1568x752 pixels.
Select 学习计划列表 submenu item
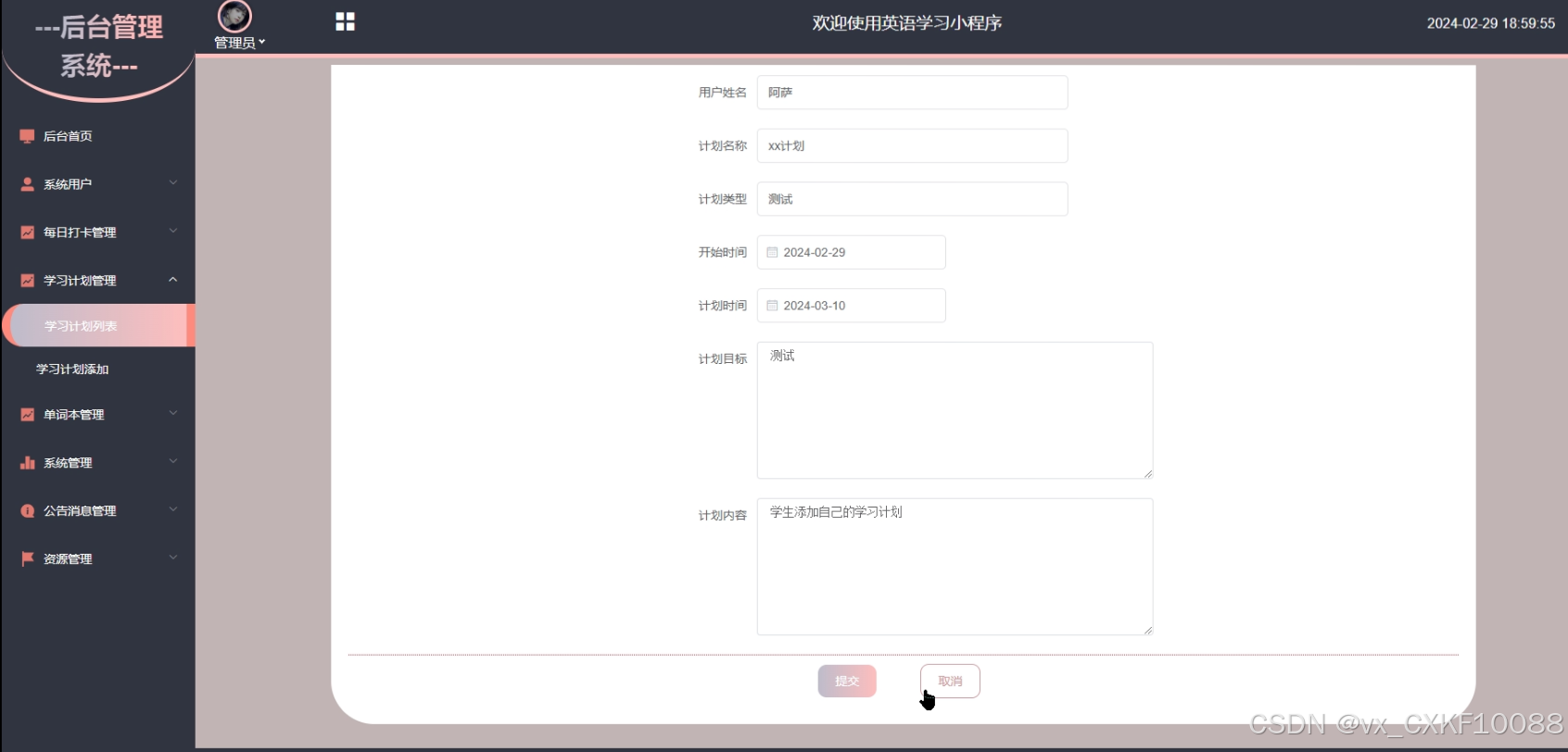[x=98, y=326]
